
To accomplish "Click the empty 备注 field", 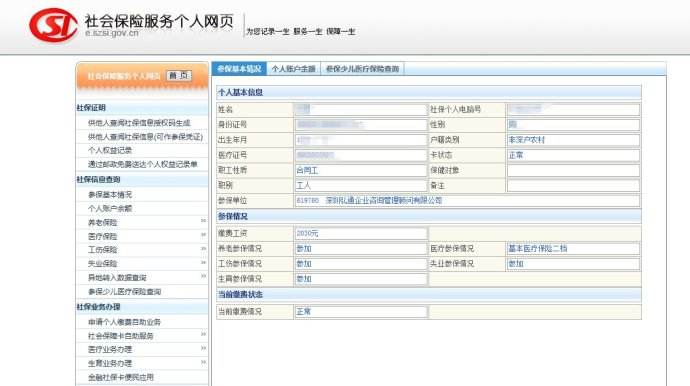I will 573,186.
